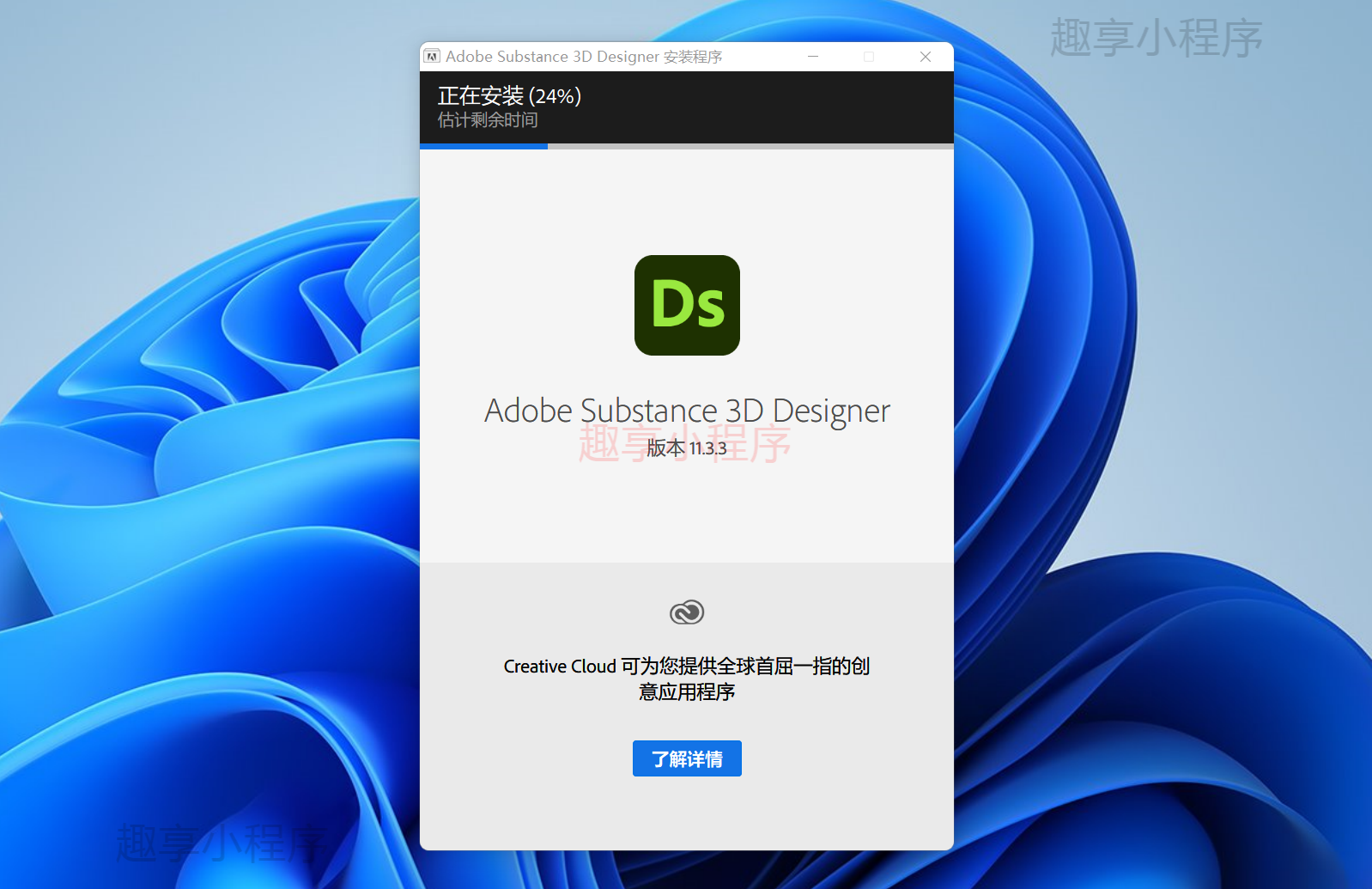Click the installer title bar Adobe icon
Image resolution: width=1372 pixels, height=889 pixels.
point(432,57)
